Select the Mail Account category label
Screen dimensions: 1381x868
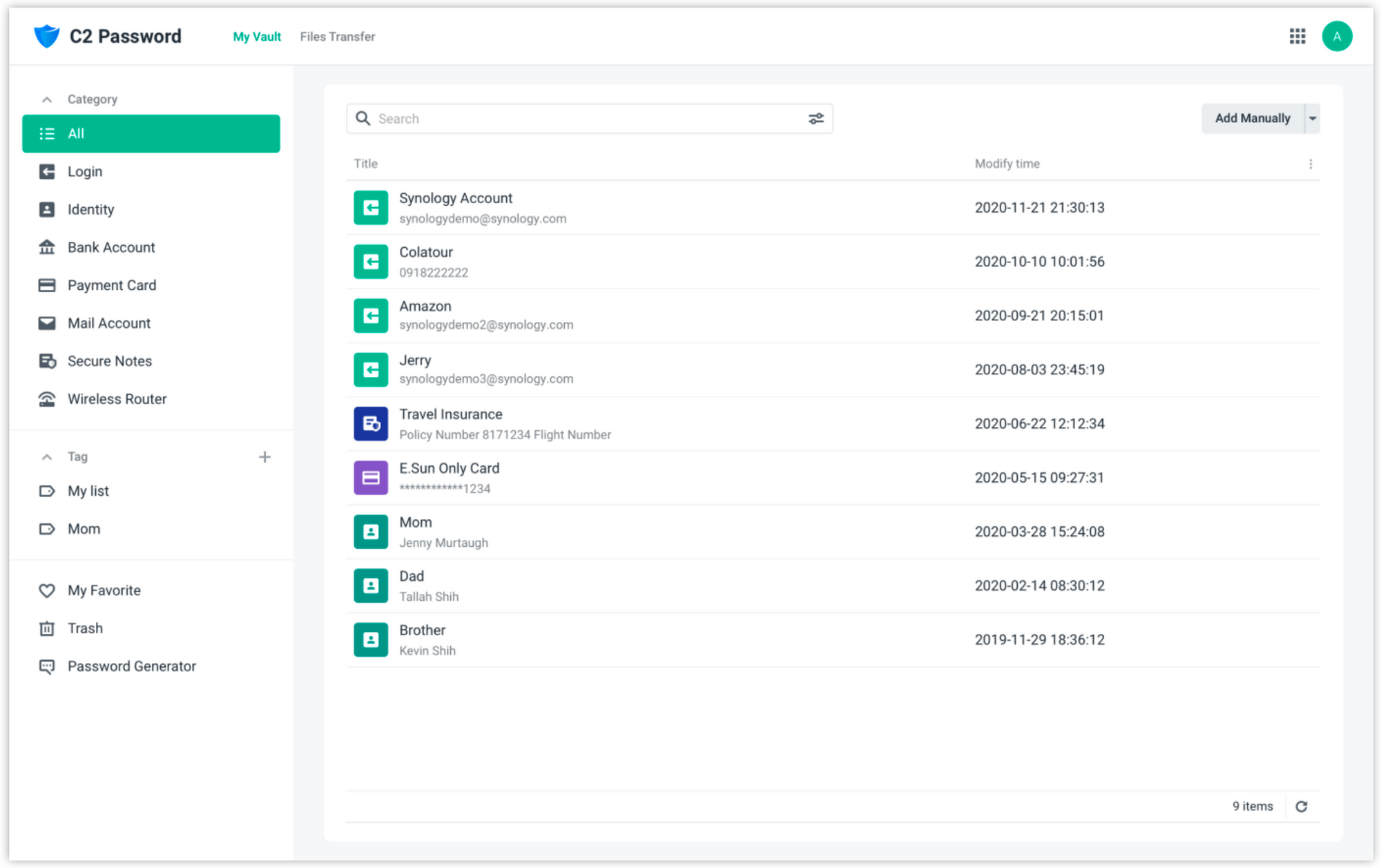pos(109,323)
